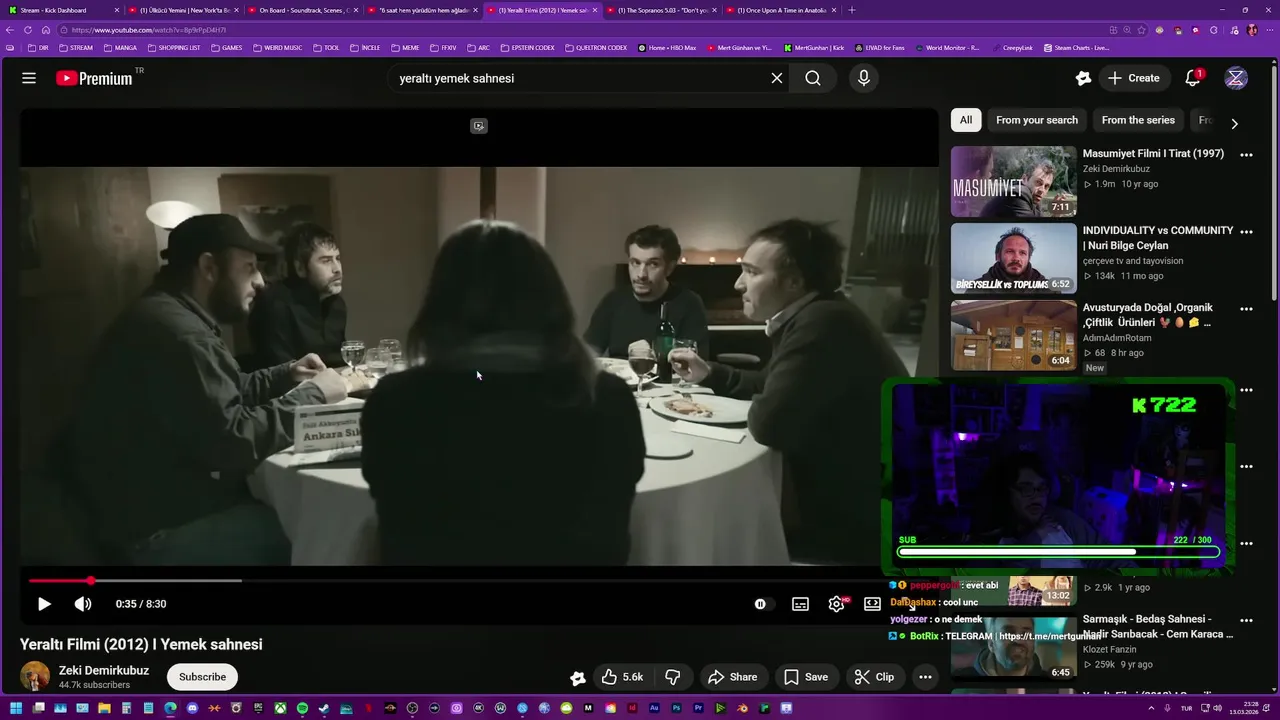Open the SHOPPING LIST bookmarks folder
1280x720 pixels.
(174, 47)
